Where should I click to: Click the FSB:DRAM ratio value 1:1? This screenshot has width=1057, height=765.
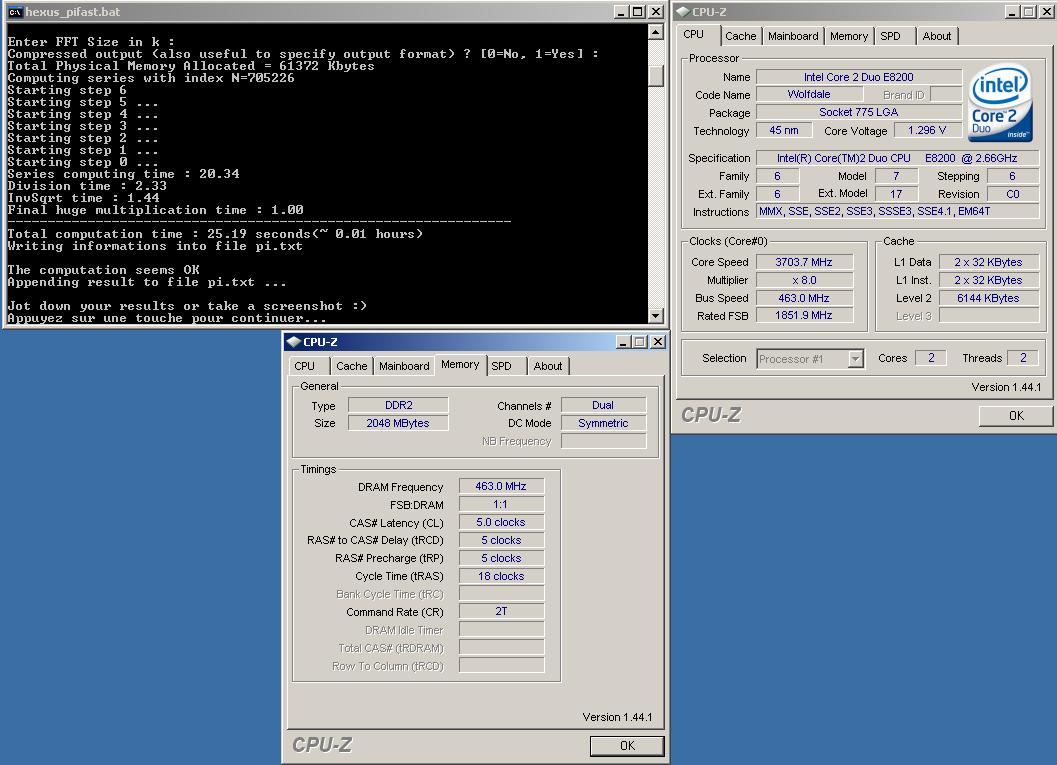[501, 504]
